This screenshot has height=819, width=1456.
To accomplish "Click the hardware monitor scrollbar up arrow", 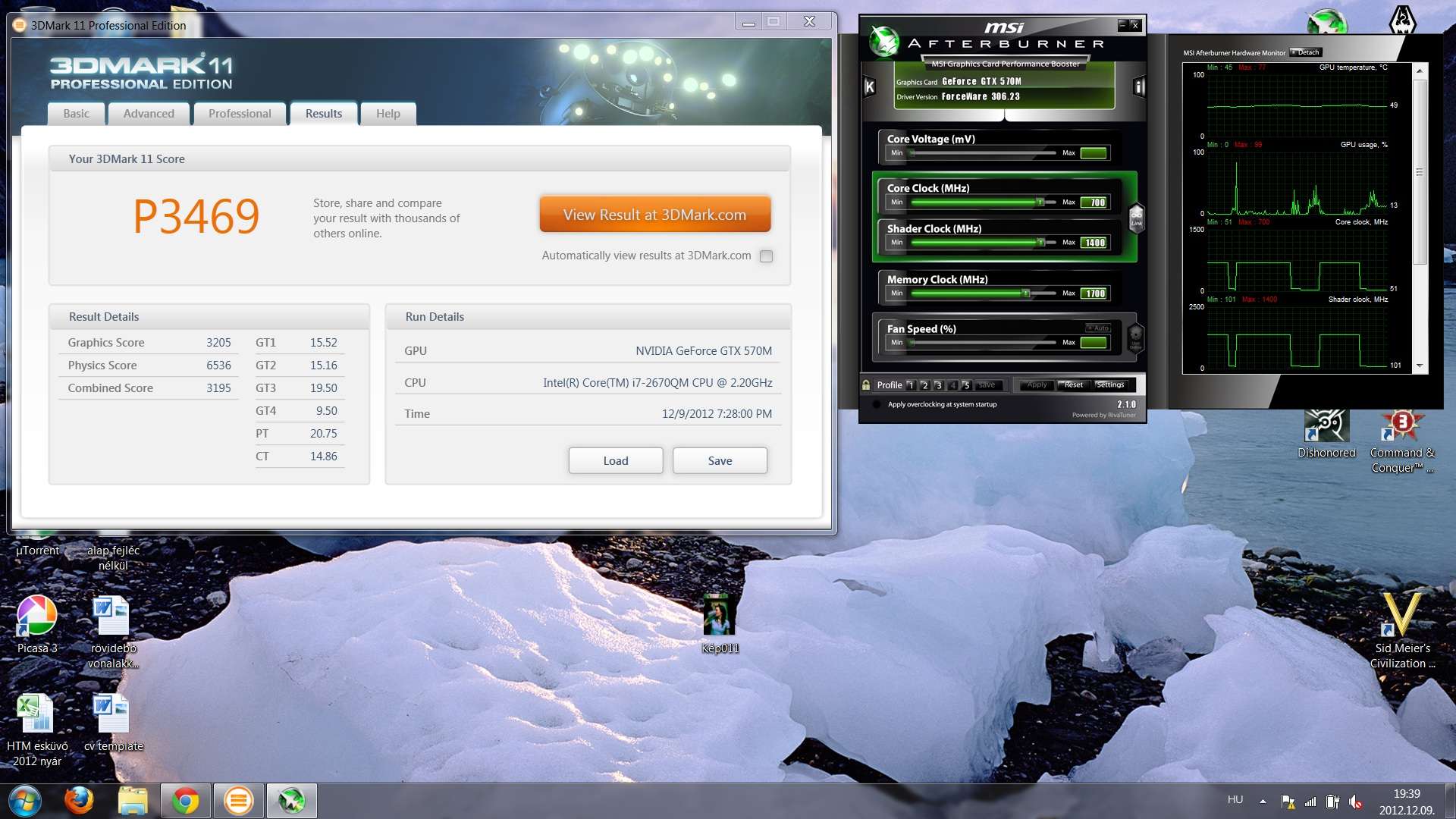I will point(1420,71).
